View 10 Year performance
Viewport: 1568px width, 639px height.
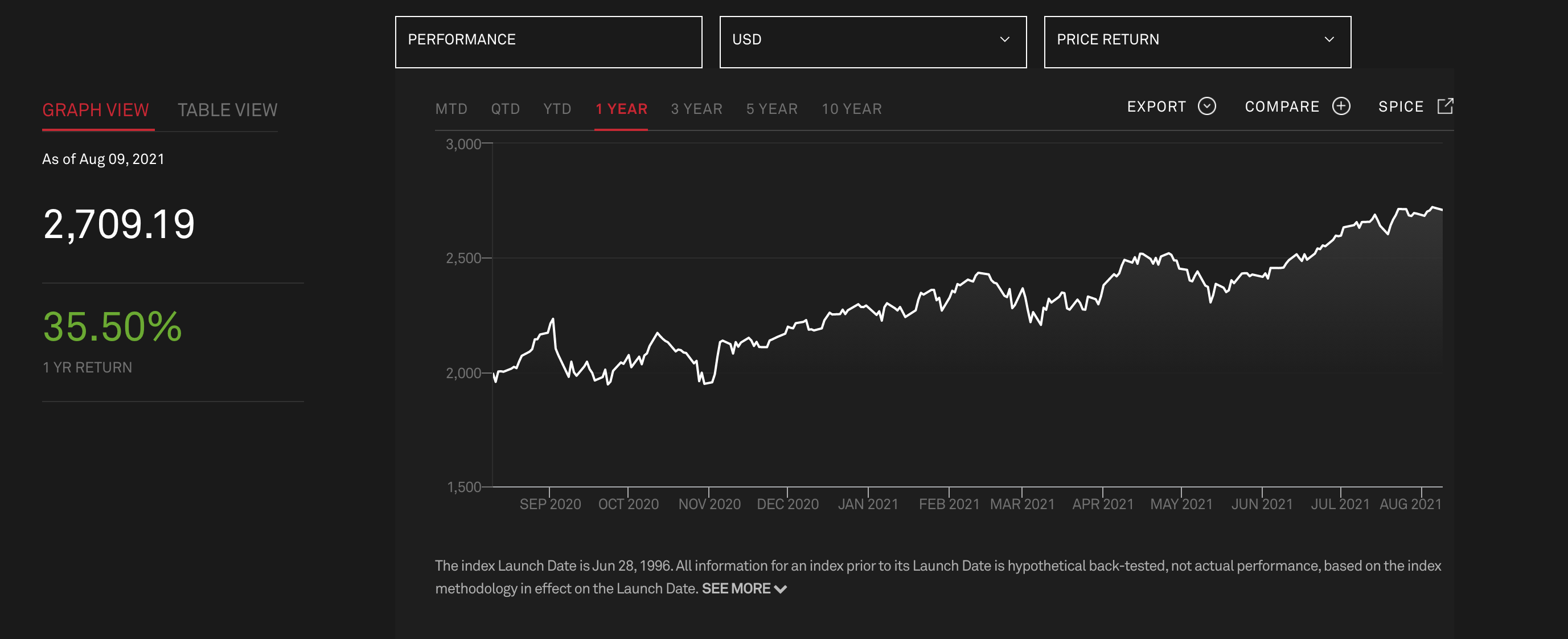coord(852,108)
